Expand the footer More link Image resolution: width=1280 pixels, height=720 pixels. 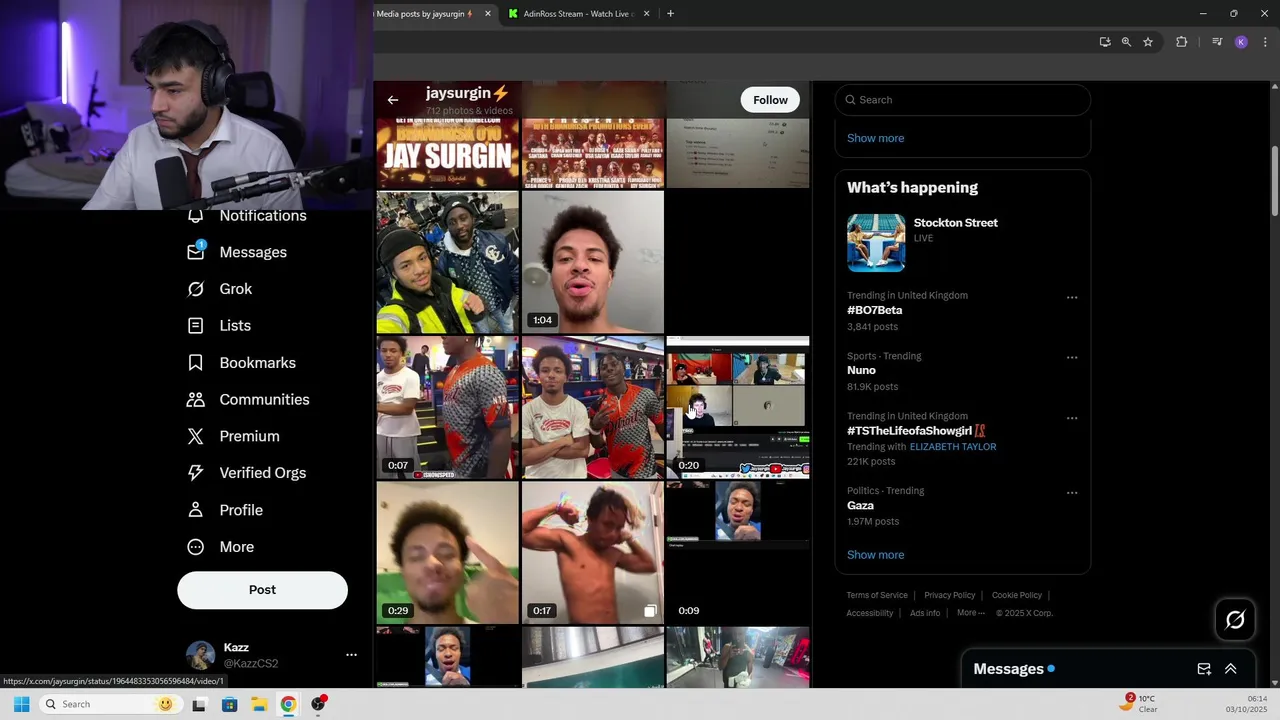pos(970,613)
